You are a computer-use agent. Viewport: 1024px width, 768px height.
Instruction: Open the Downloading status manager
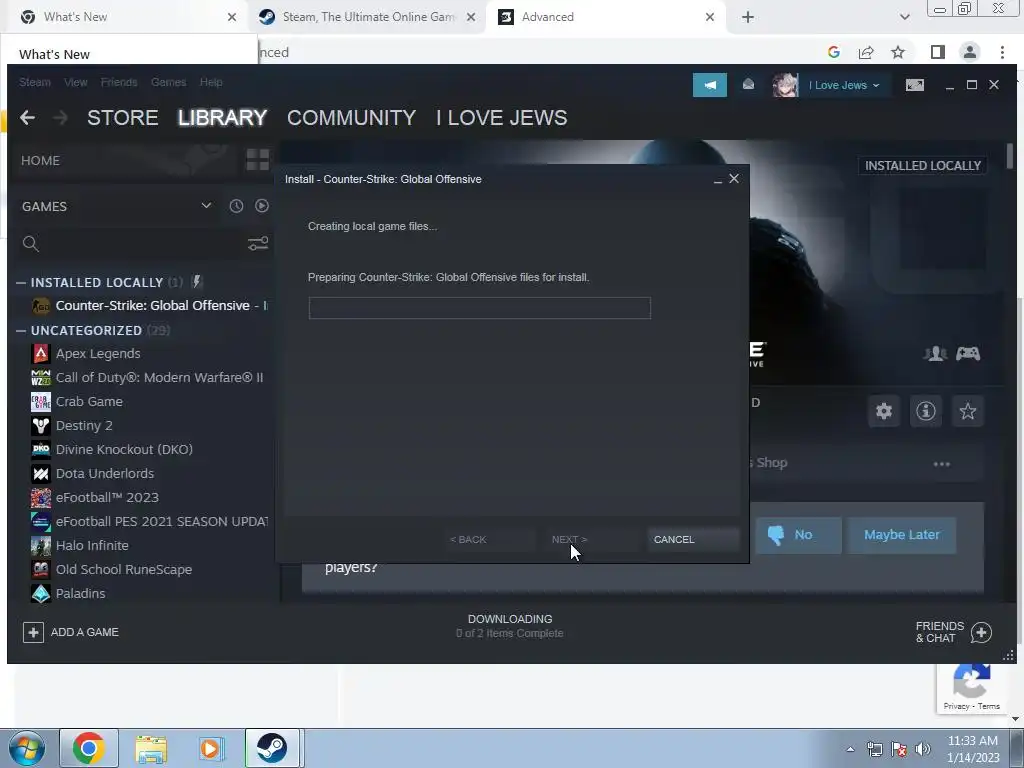tap(510, 626)
